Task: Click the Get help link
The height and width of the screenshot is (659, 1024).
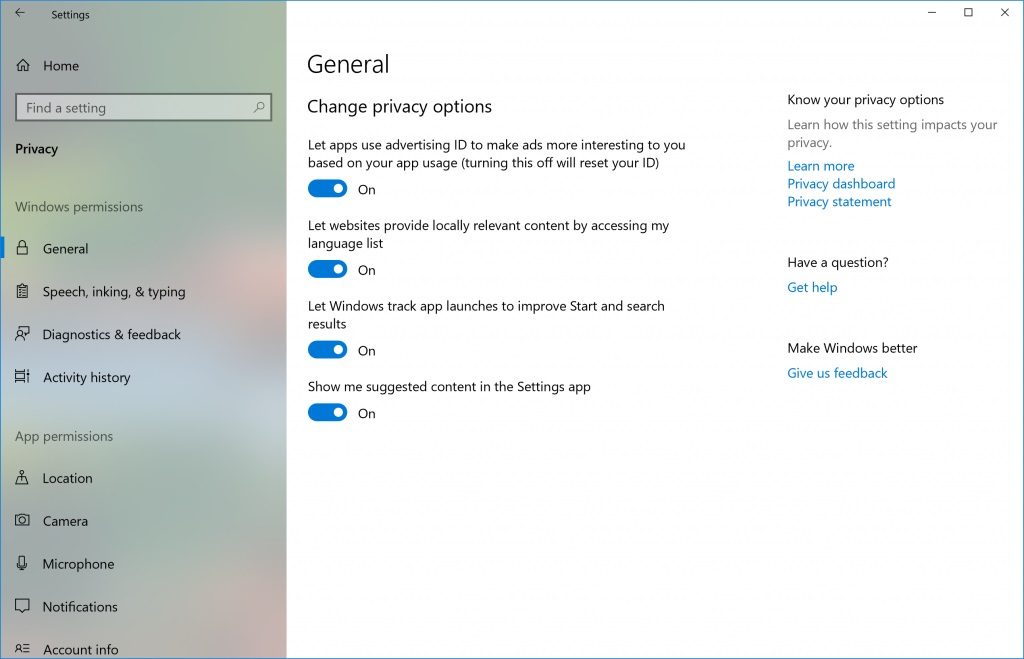Action: tap(812, 288)
